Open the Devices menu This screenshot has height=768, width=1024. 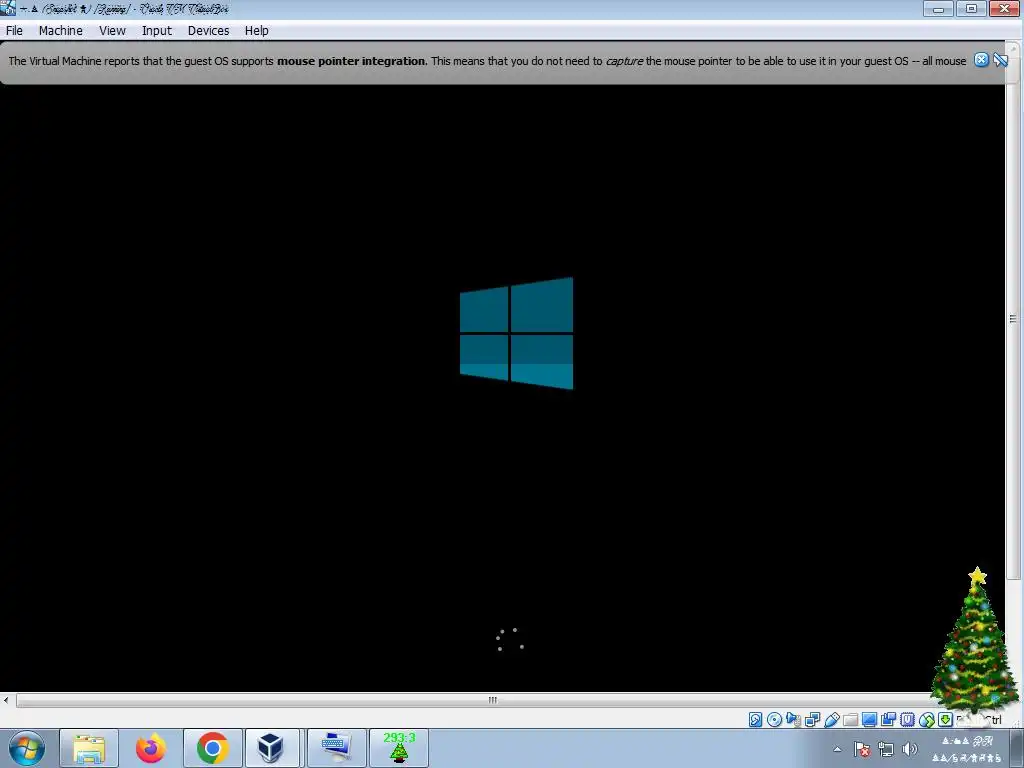tap(208, 31)
